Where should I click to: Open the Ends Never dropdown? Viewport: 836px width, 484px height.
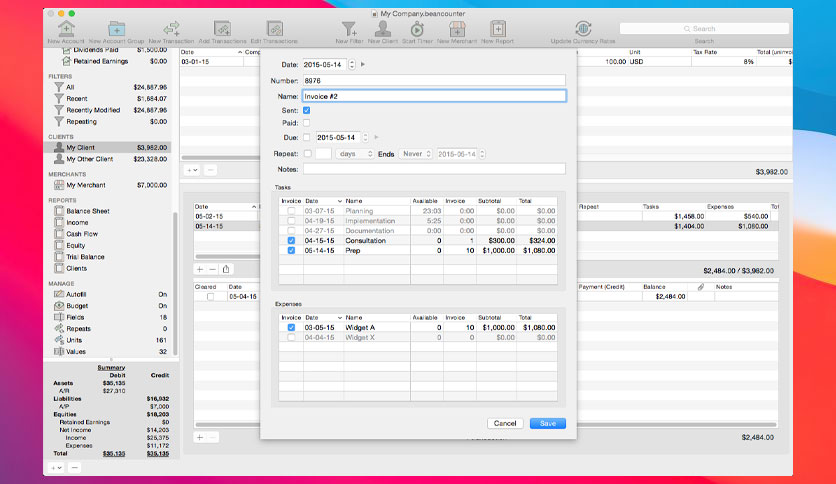coord(415,154)
